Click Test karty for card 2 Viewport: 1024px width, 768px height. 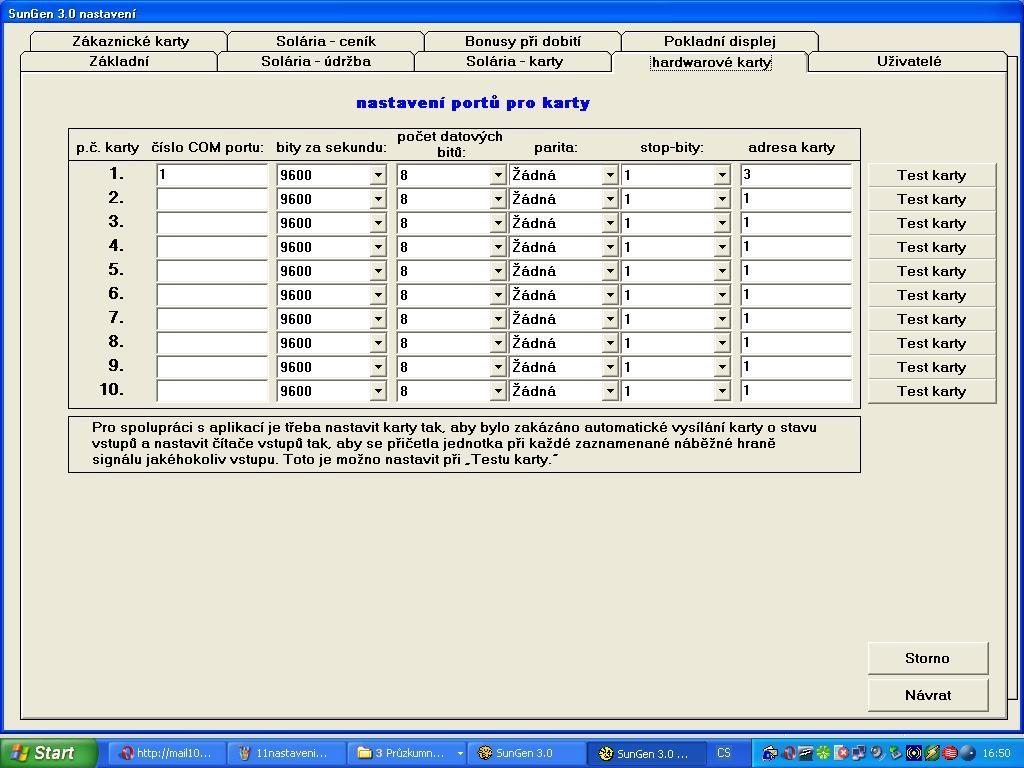(931, 199)
